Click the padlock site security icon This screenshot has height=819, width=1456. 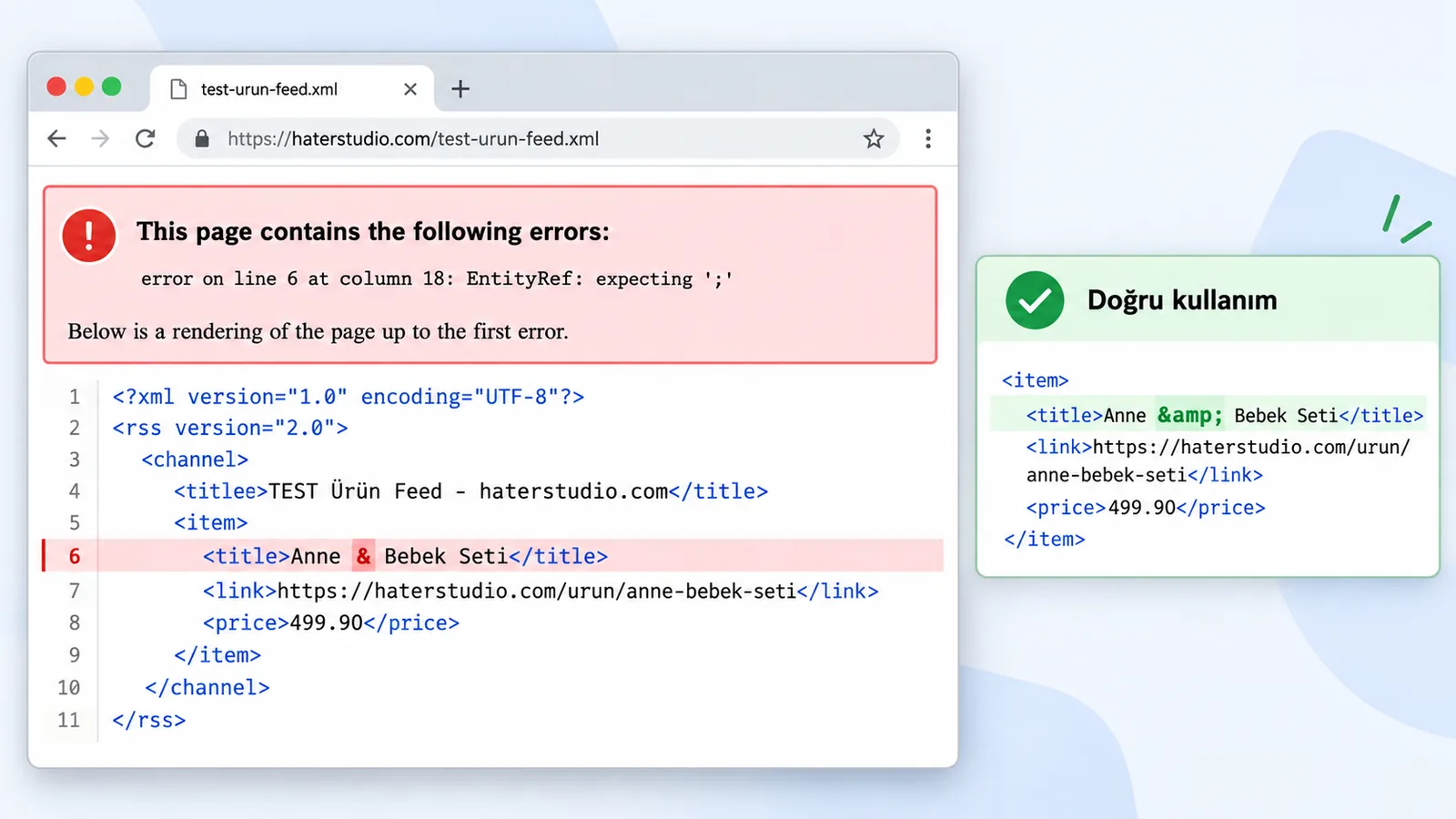(x=202, y=138)
